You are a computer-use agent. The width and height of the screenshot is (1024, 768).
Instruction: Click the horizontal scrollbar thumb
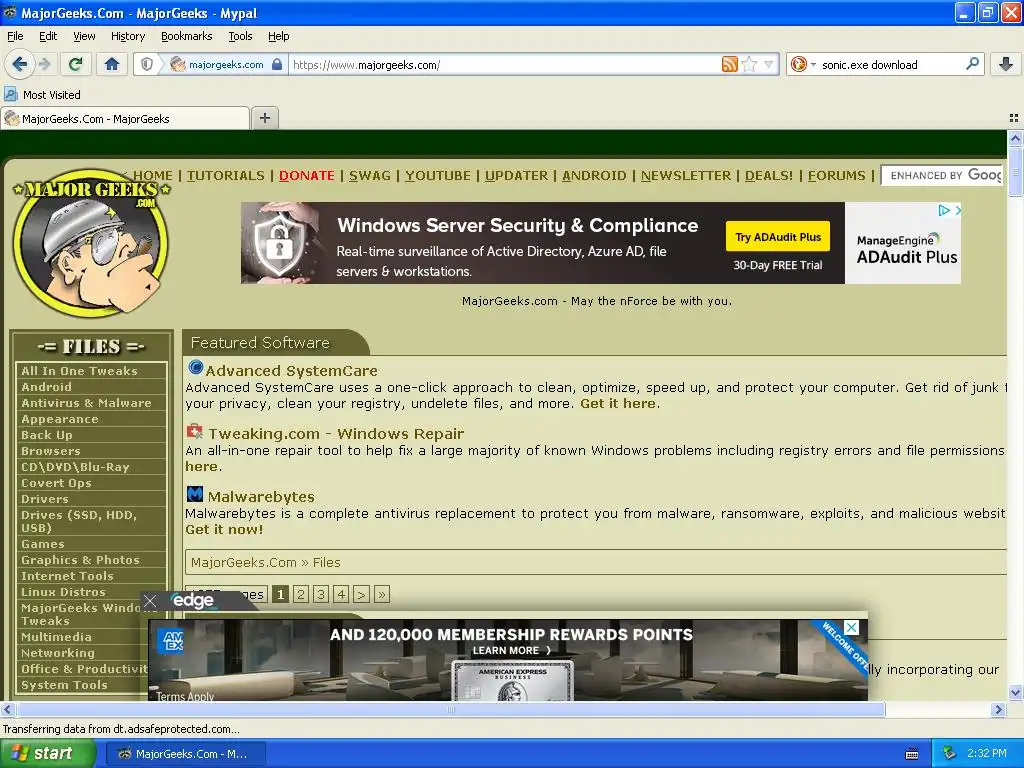451,709
